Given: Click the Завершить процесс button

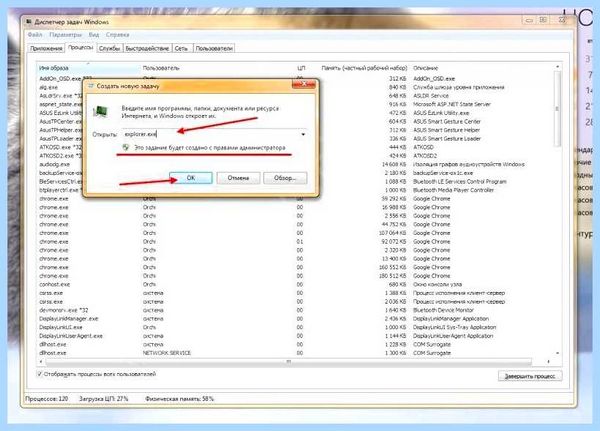Looking at the screenshot, I should coord(530,376).
